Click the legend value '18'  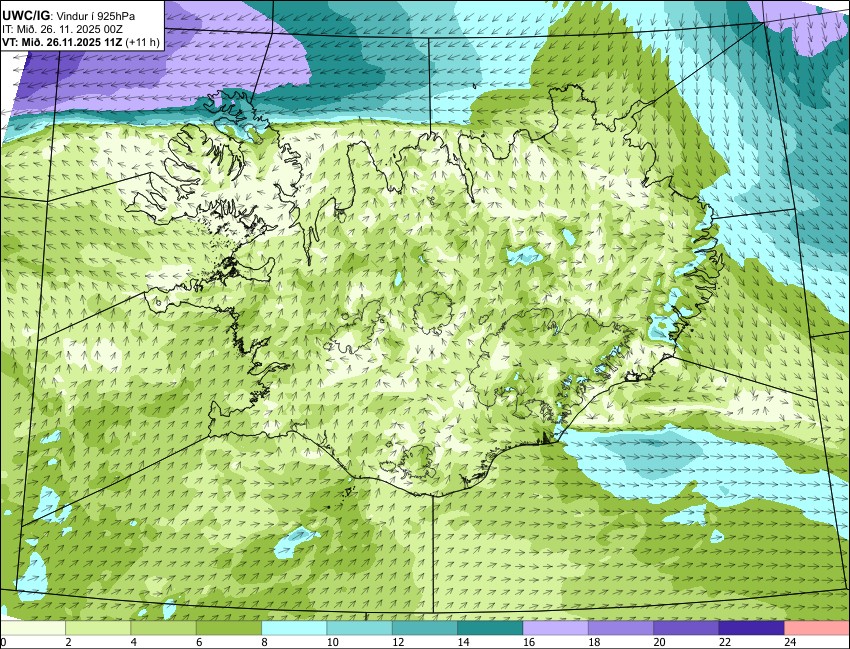(x=594, y=642)
